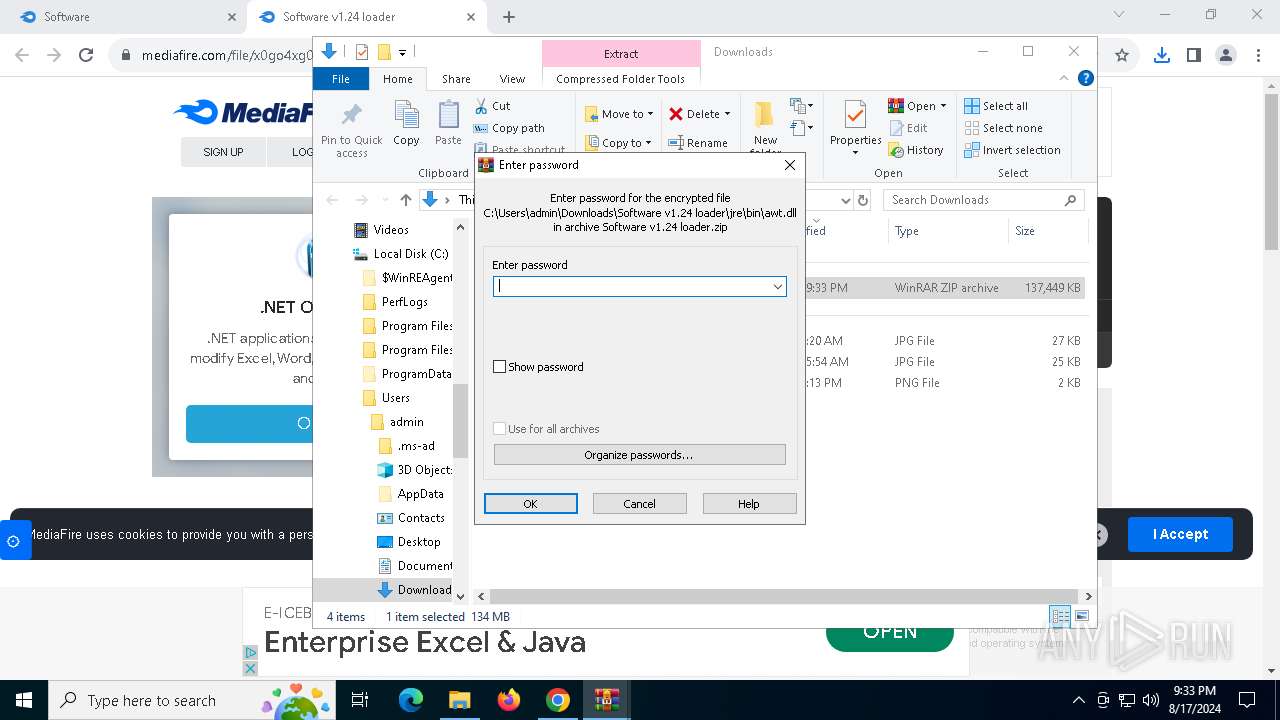The image size is (1280, 720).
Task: Open the Enter password dropdown arrow
Action: point(777,287)
